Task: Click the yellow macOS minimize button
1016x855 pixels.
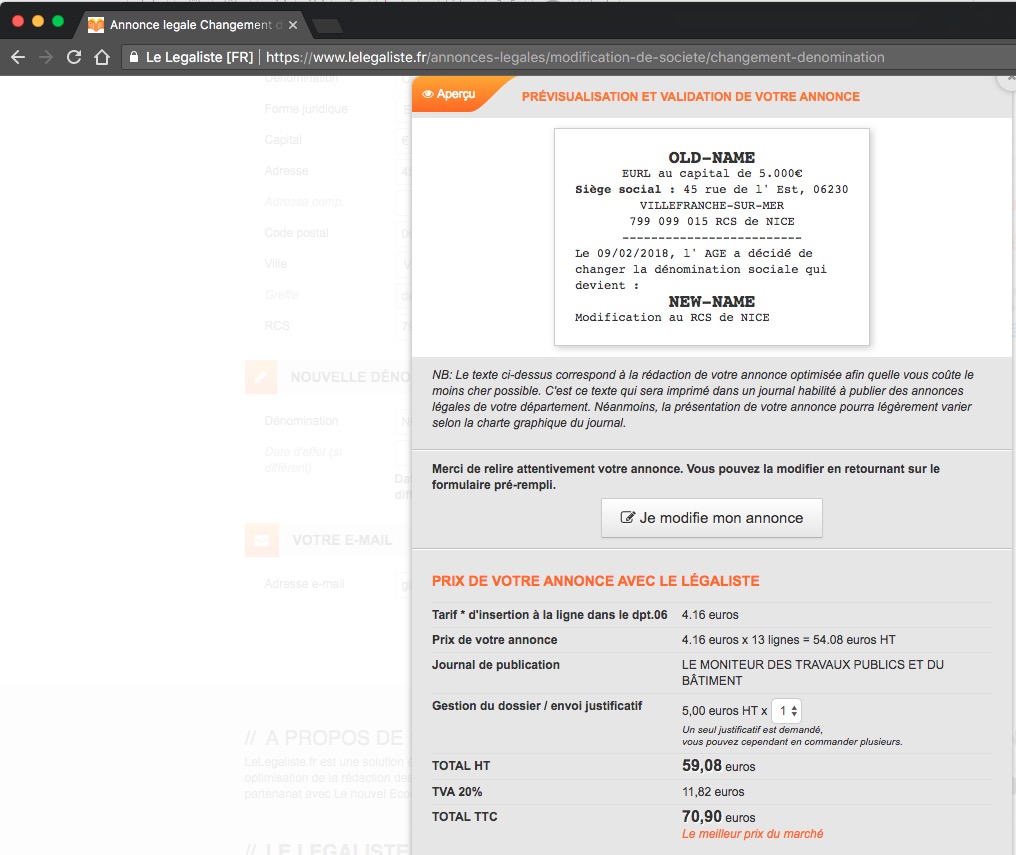Action: pos(38,21)
